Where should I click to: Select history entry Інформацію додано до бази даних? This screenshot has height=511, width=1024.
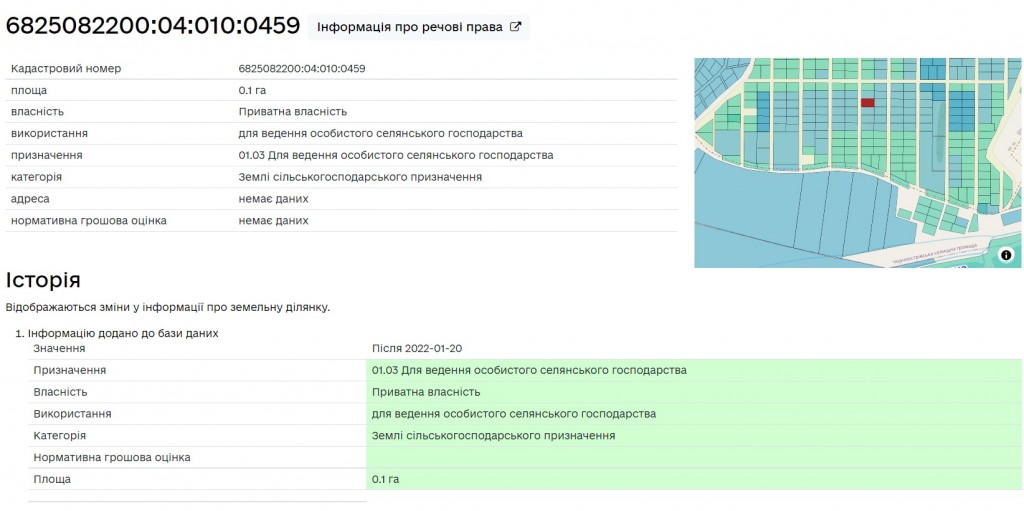coord(123,333)
